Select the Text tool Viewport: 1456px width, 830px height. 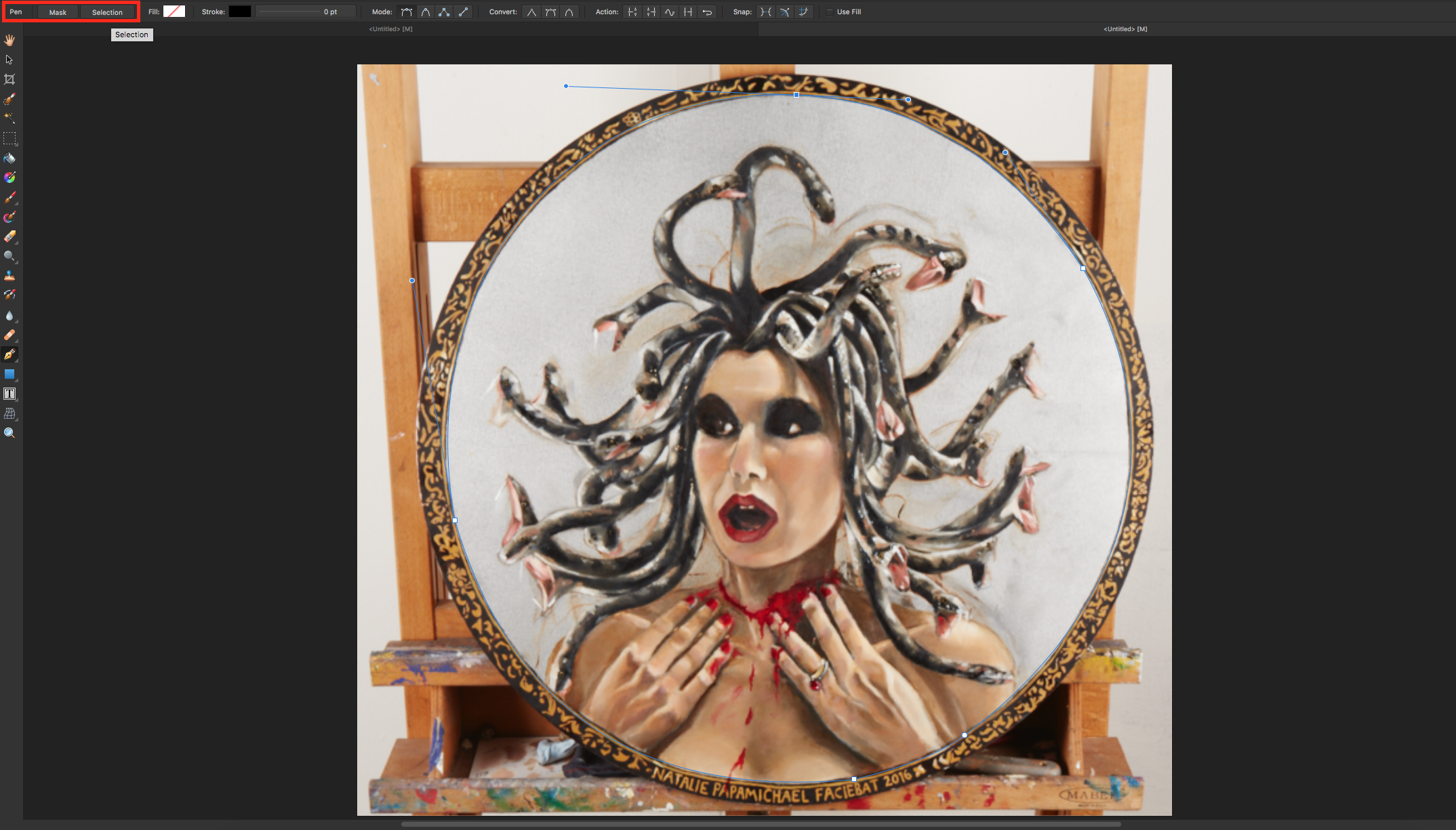pyautogui.click(x=9, y=394)
